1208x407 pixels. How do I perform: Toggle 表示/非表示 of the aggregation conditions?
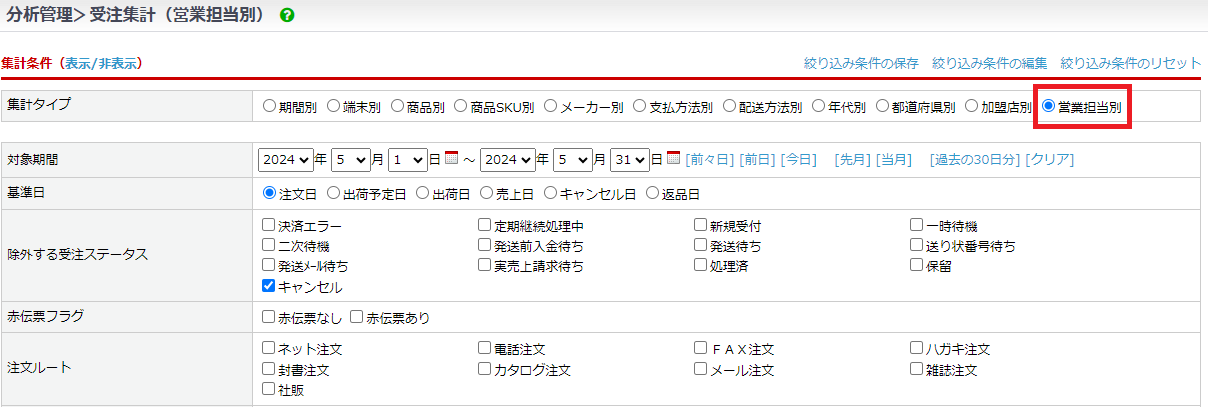point(101,63)
